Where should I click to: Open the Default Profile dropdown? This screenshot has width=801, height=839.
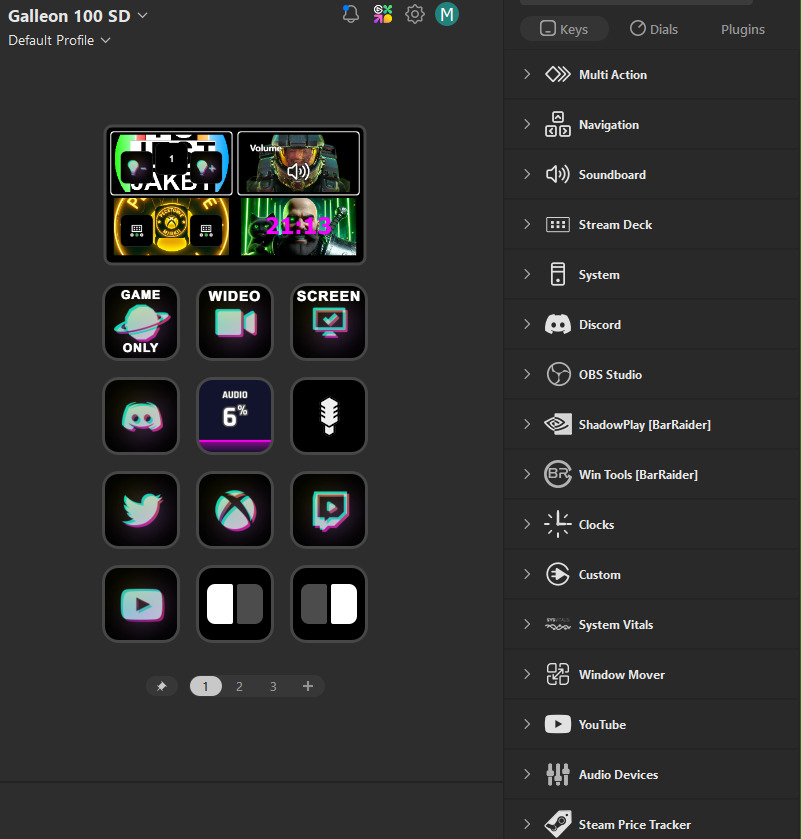point(59,40)
